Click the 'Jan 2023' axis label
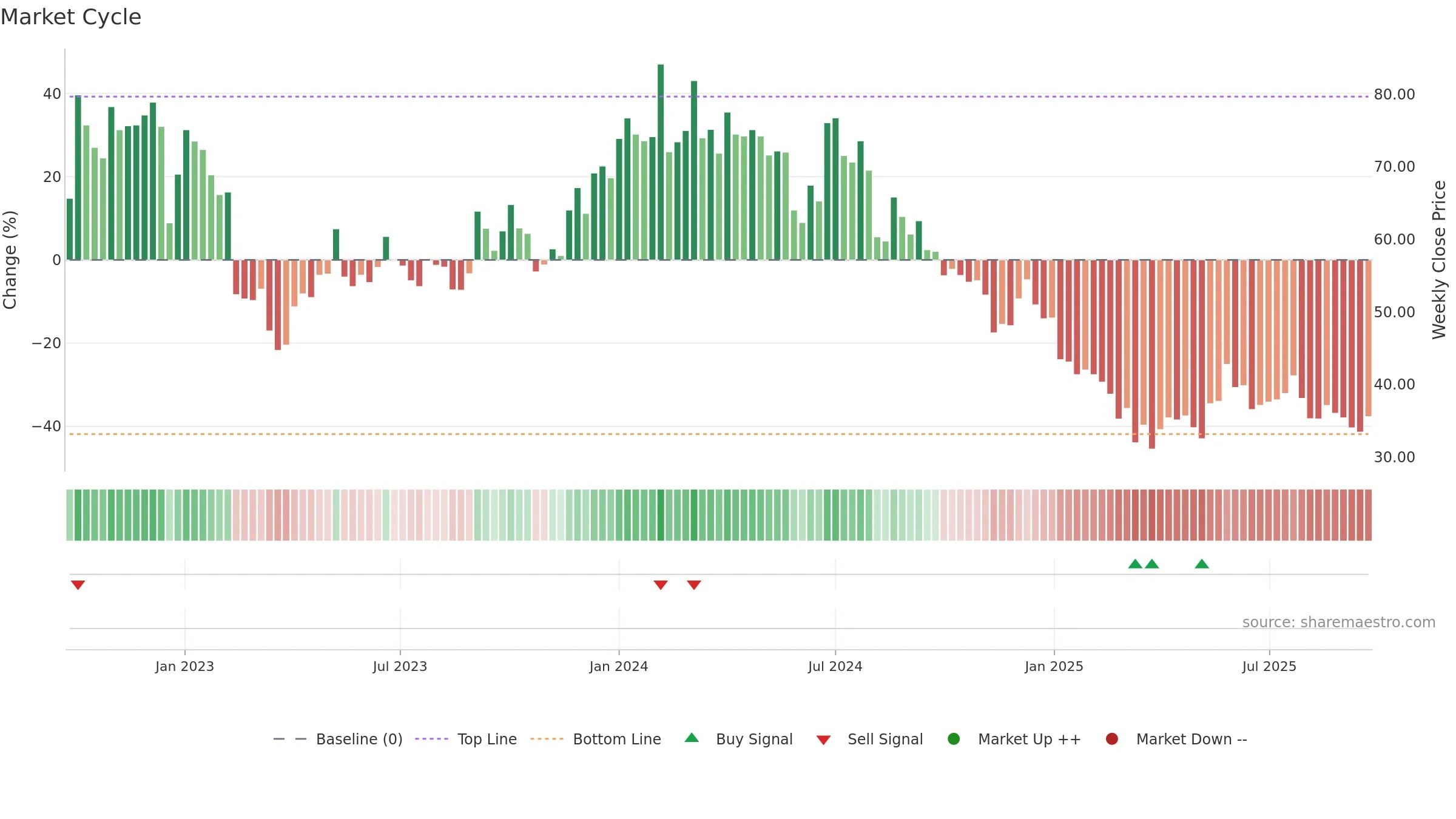Viewport: 1456px width, 819px height. click(x=184, y=666)
